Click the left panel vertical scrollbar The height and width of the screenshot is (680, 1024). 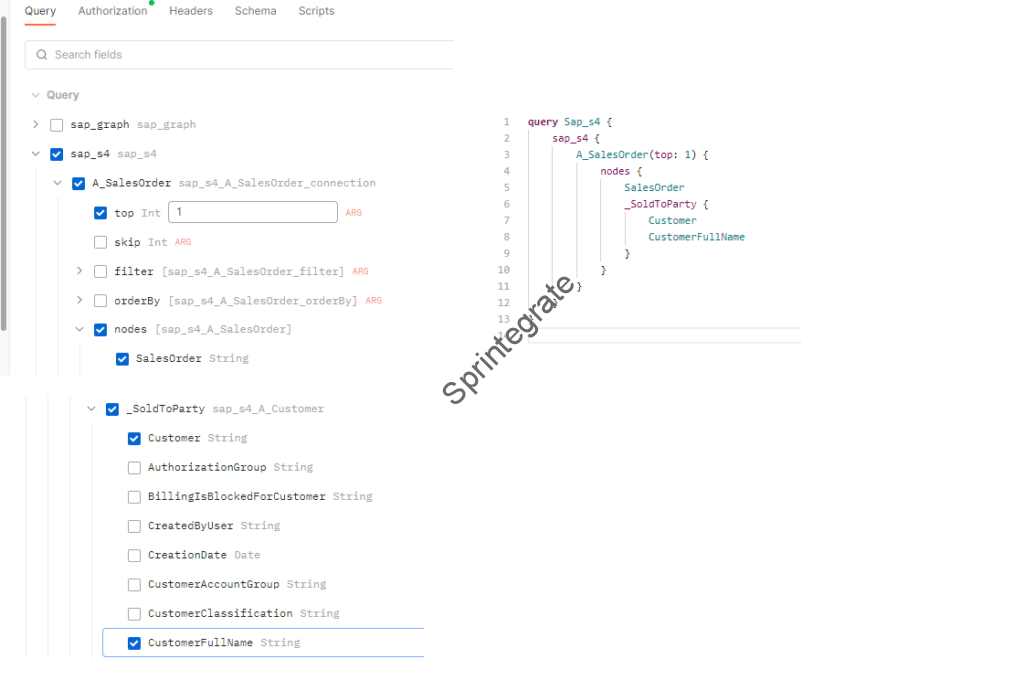pos(4,170)
